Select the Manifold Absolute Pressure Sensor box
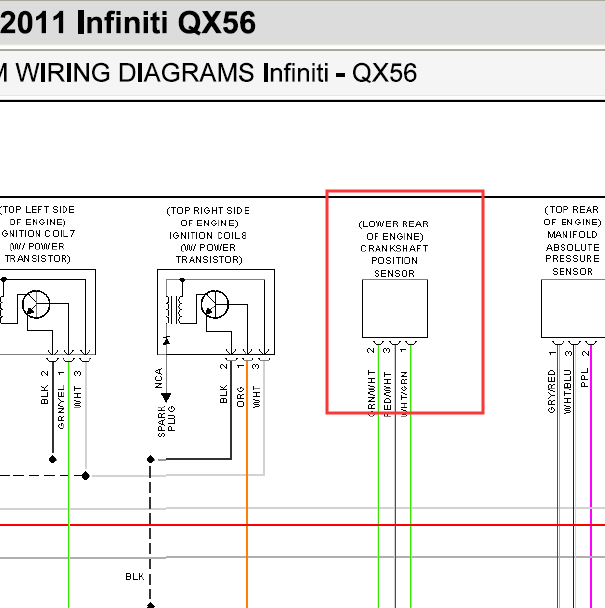 [x=573, y=308]
